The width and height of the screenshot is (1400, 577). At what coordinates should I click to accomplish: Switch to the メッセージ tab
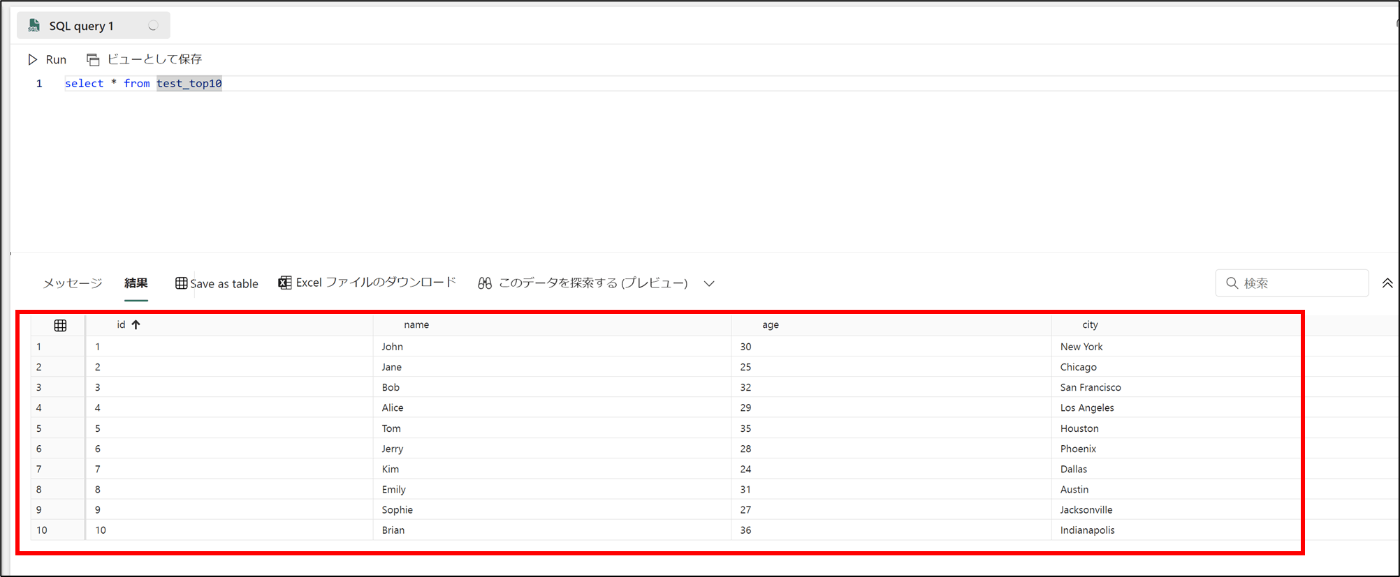click(x=72, y=283)
